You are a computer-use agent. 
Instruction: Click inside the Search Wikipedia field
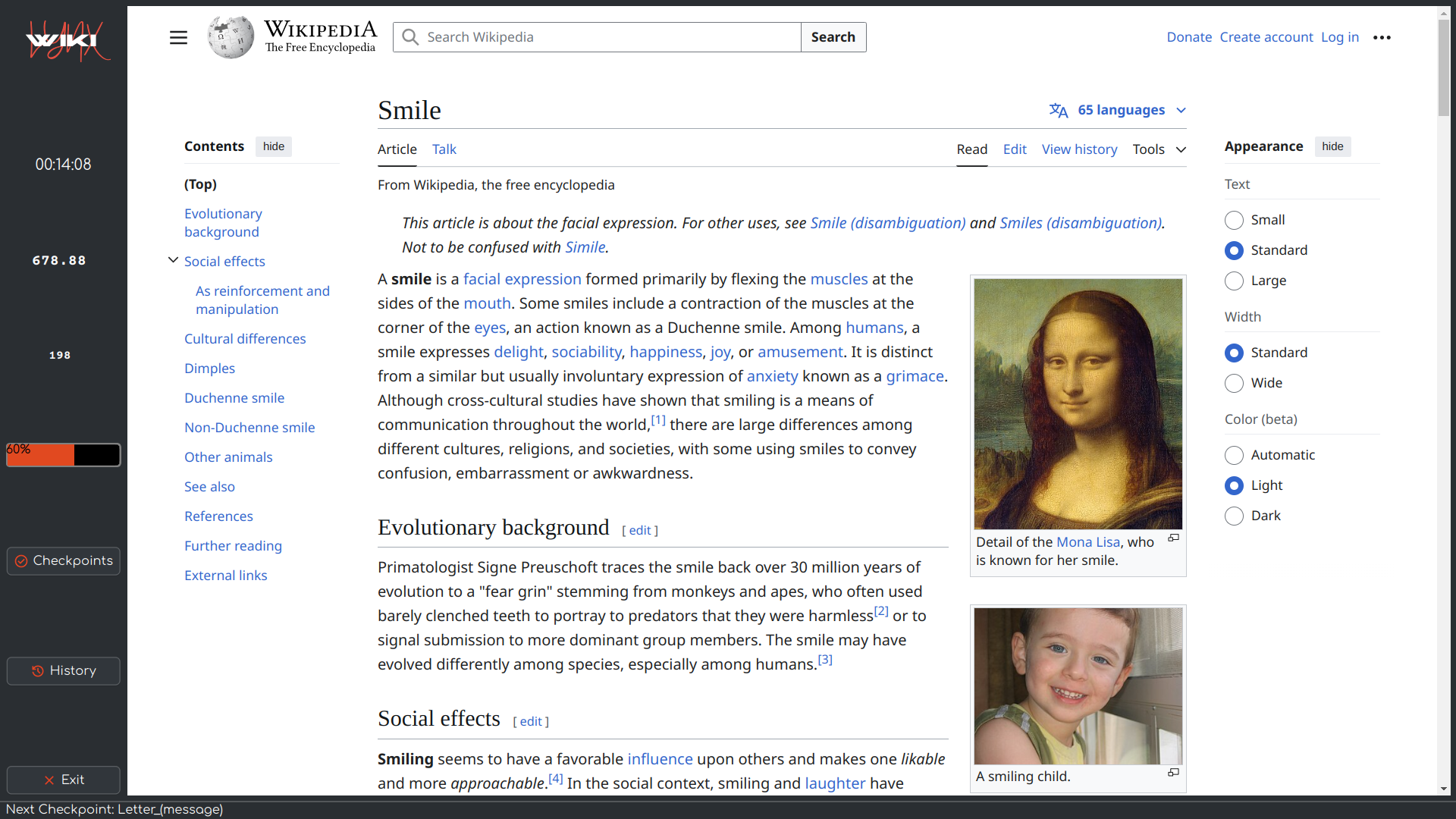607,37
